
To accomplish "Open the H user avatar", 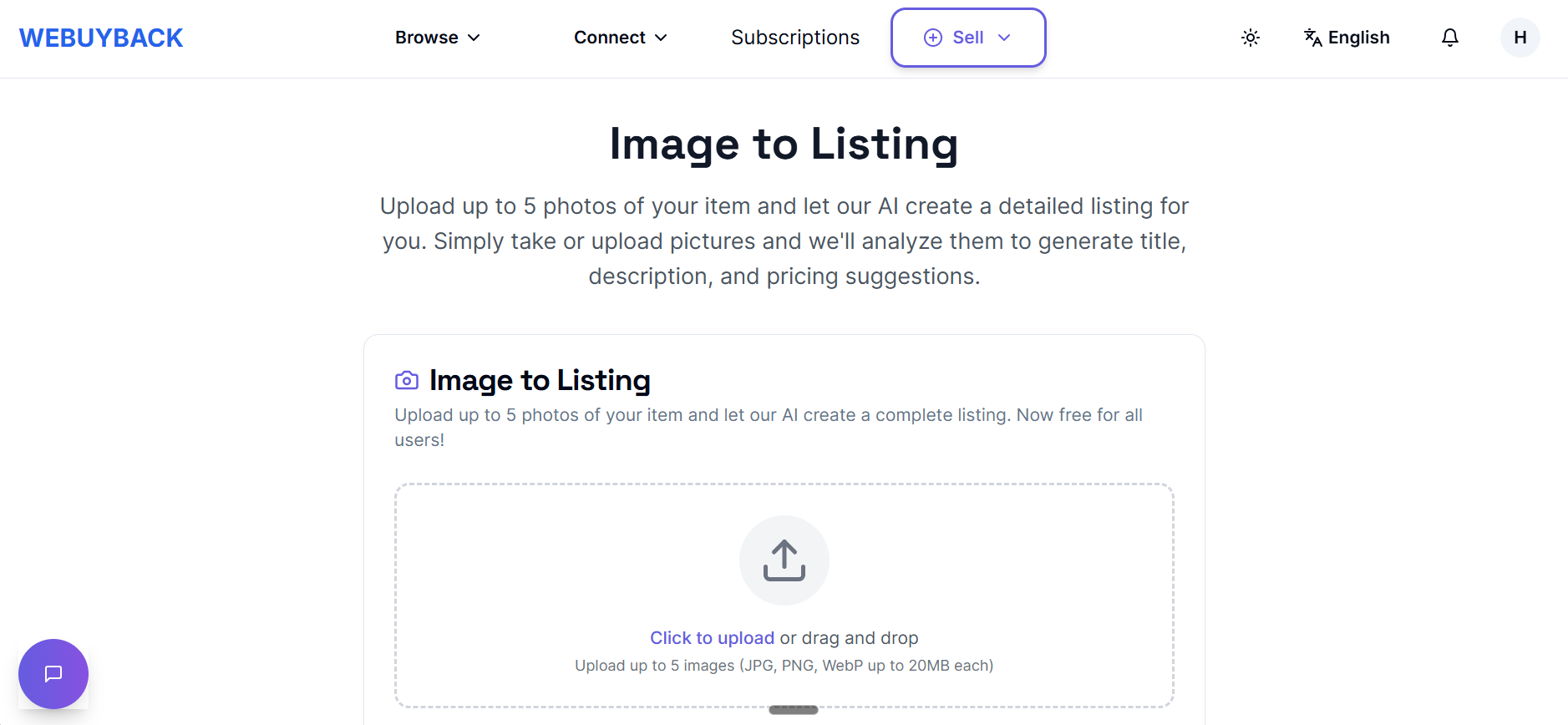I will [x=1520, y=37].
